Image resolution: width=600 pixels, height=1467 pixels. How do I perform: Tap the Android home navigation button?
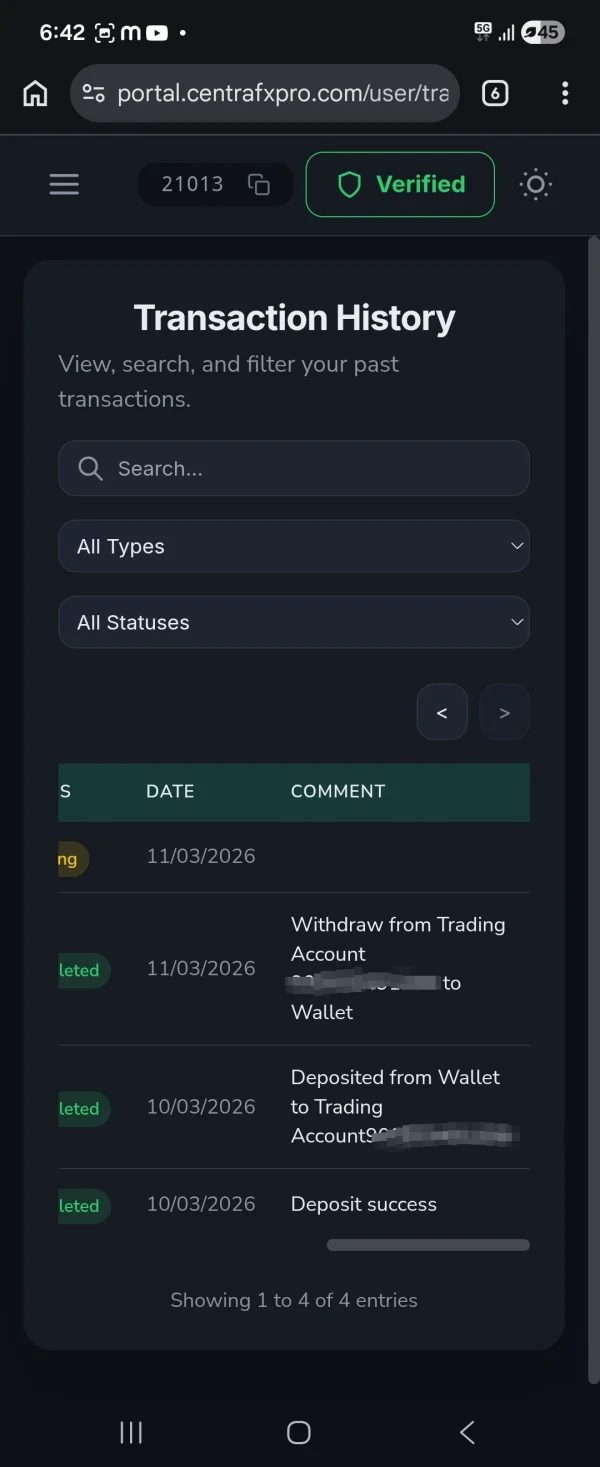click(x=299, y=1432)
